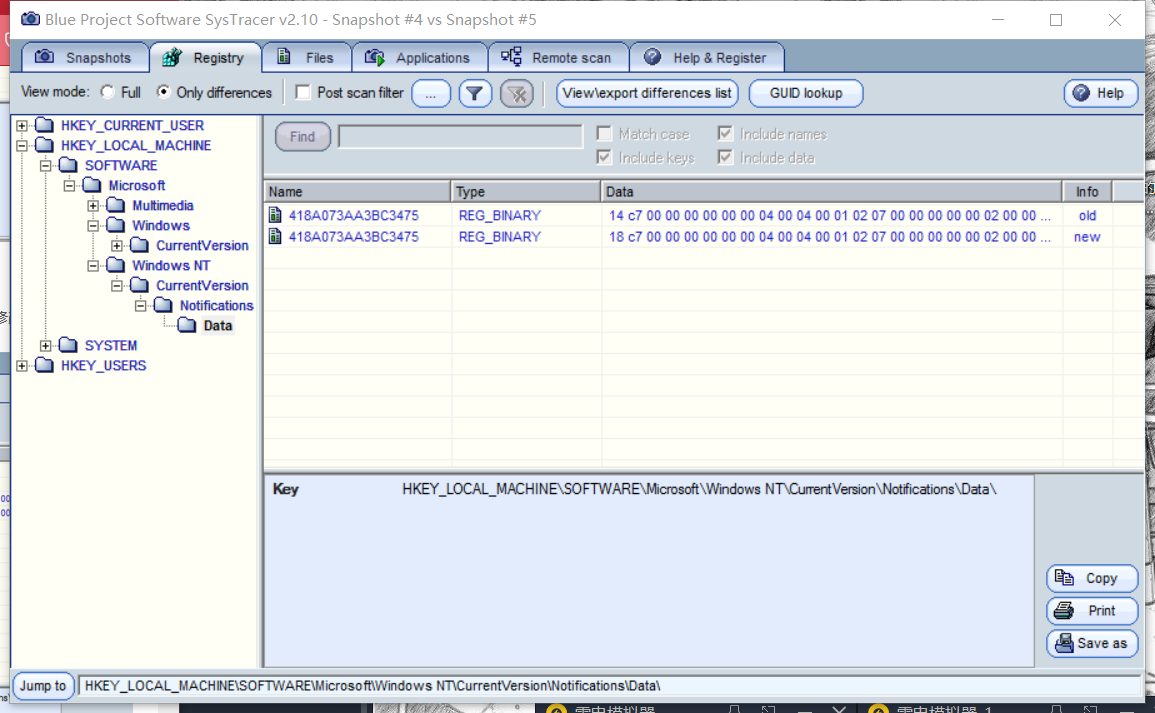Click the Name column header
Screen dimensions: 1155x713
point(357,192)
